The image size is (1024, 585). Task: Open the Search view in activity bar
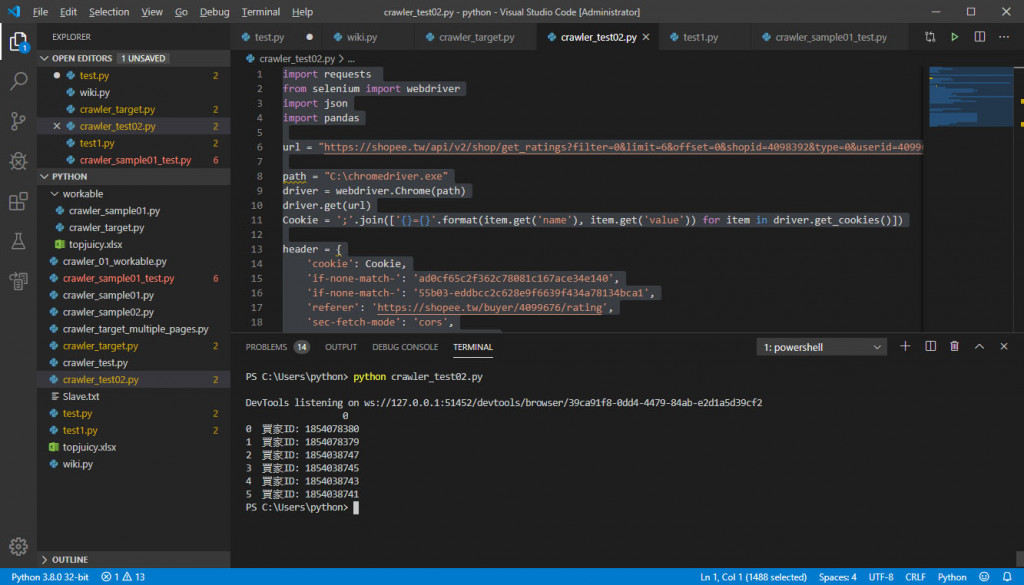(18, 82)
